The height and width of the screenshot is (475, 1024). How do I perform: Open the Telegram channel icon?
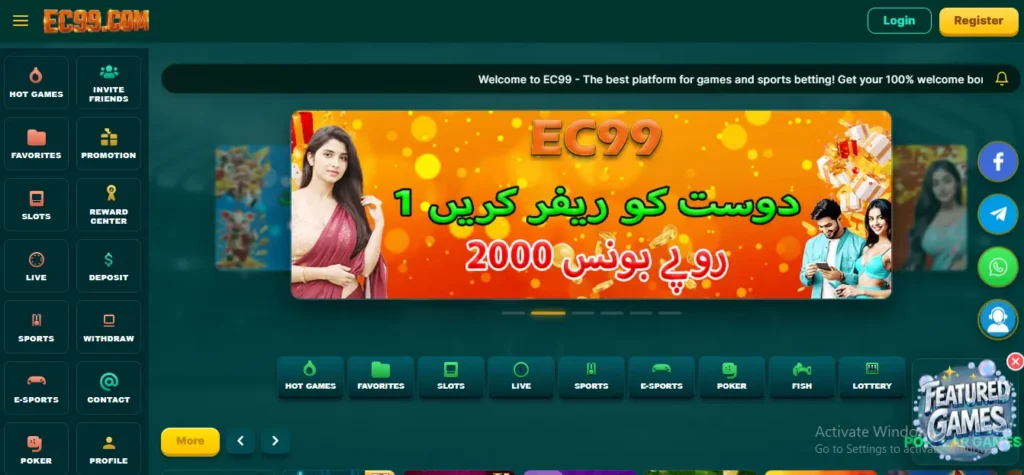pyautogui.click(x=998, y=214)
